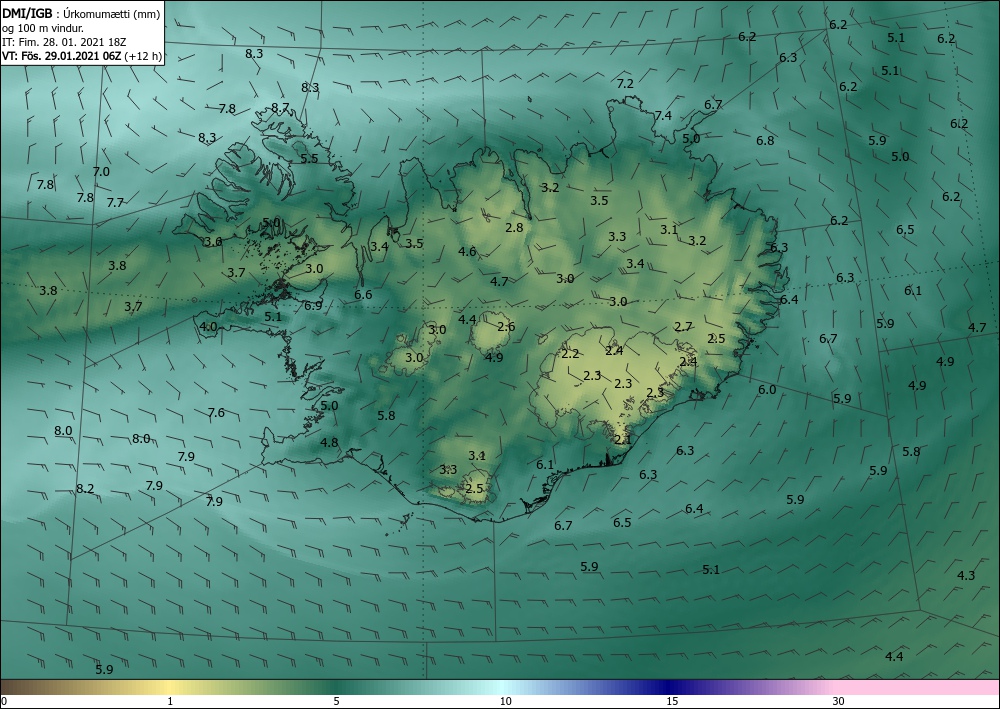Select the 3.6 value label
Viewport: 1000px width, 709px height.
click(x=212, y=242)
